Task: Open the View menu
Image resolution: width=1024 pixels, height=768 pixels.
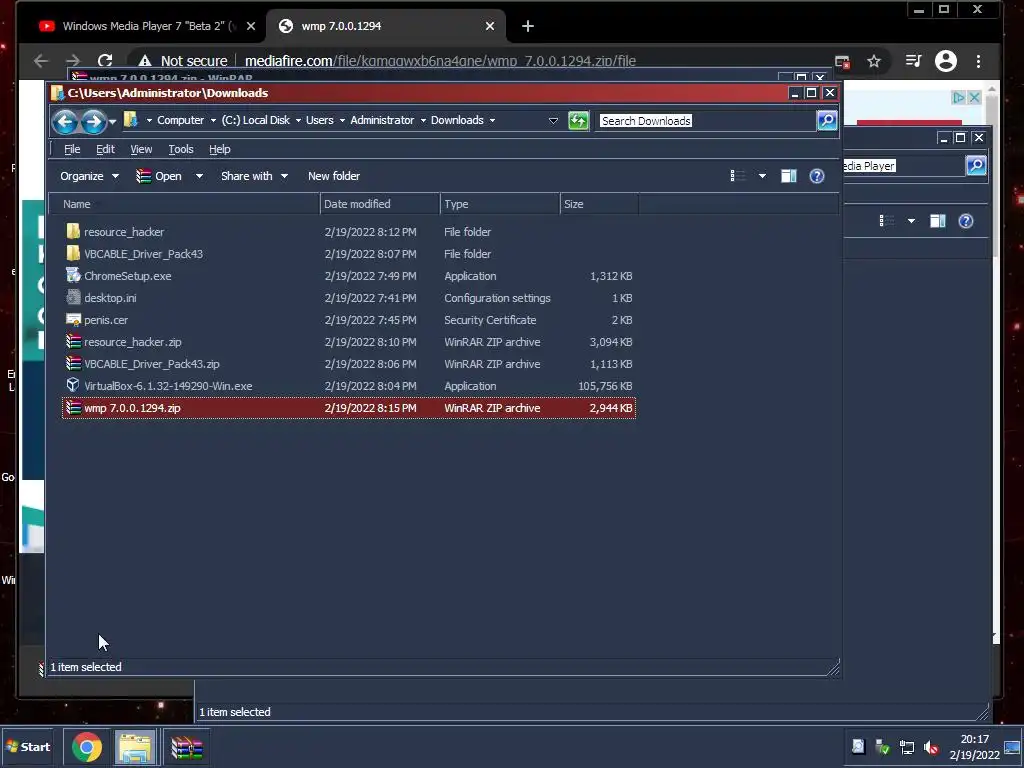Action: tap(141, 149)
